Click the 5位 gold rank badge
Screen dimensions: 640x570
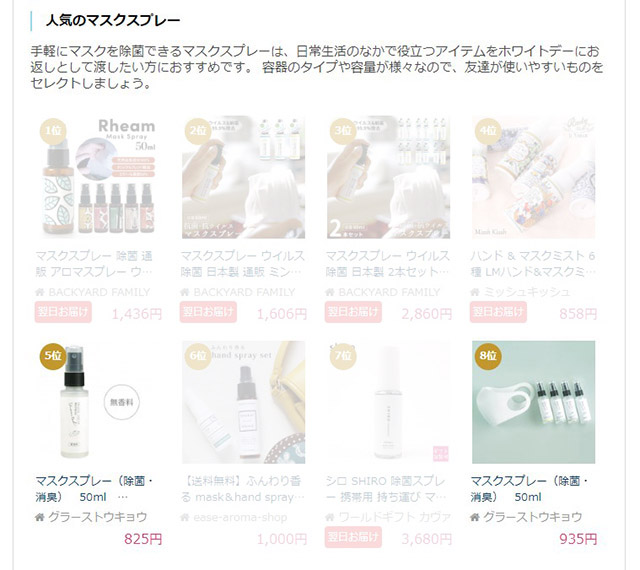[53, 356]
